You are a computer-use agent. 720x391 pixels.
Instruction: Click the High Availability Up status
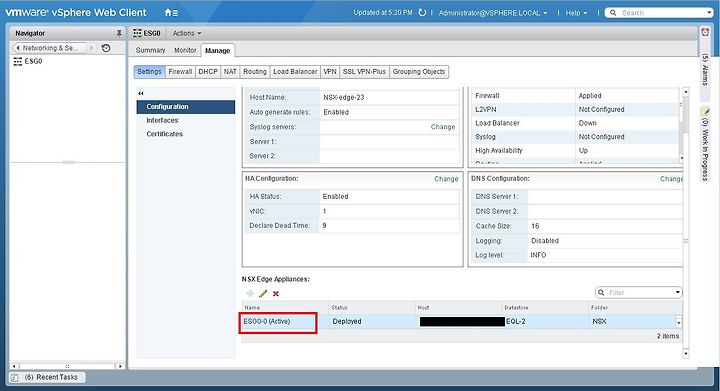pos(583,151)
